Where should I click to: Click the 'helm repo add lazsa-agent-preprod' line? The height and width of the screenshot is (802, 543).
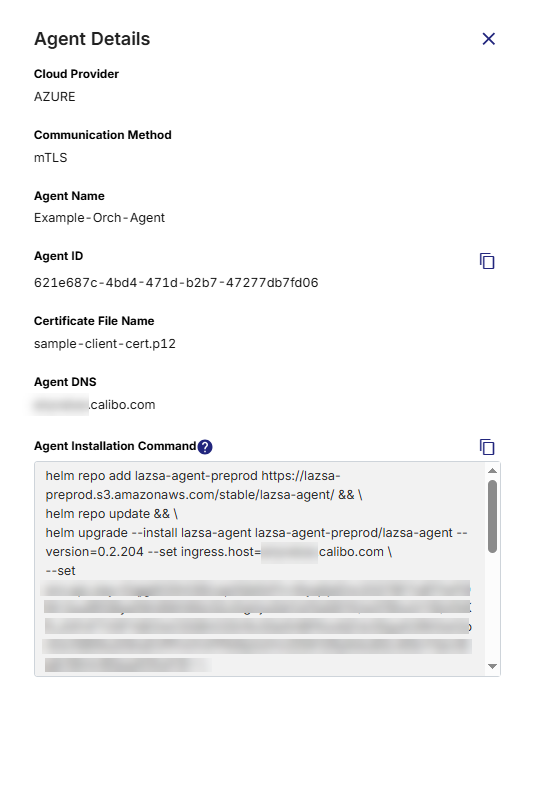(193, 476)
